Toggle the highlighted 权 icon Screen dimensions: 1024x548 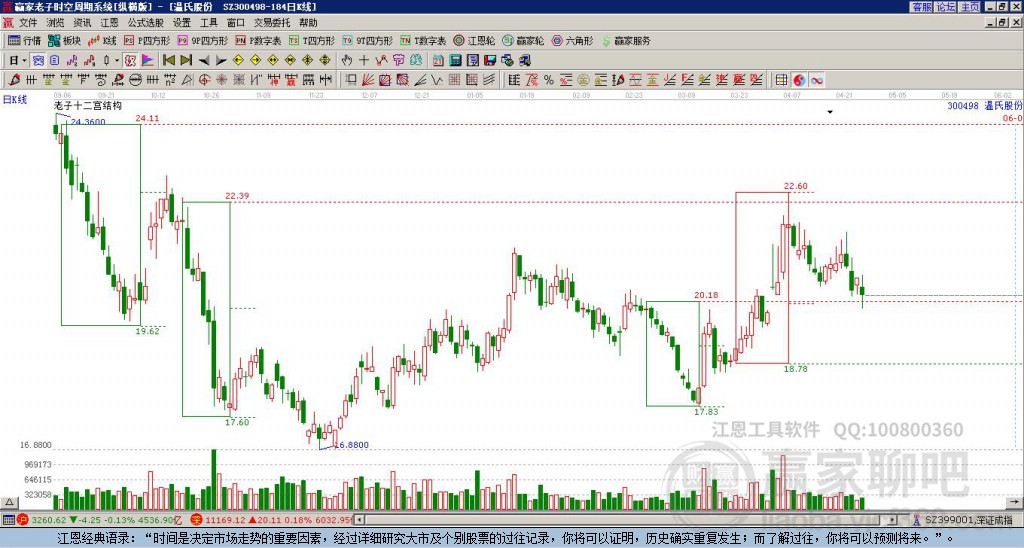(131, 60)
